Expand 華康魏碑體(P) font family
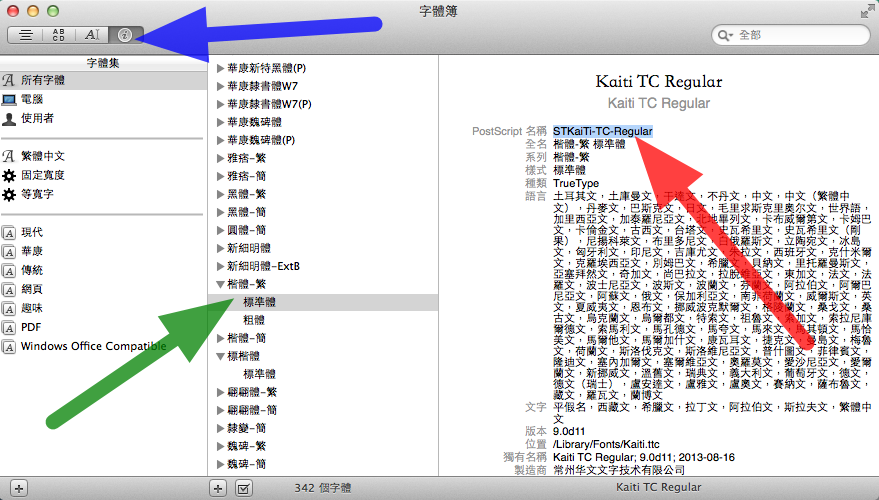 220,140
